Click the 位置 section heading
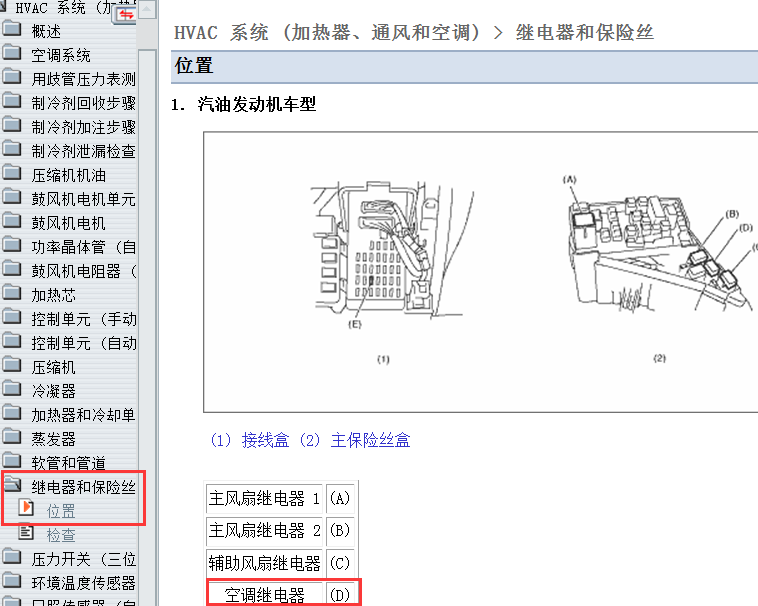758x606 pixels. click(194, 65)
